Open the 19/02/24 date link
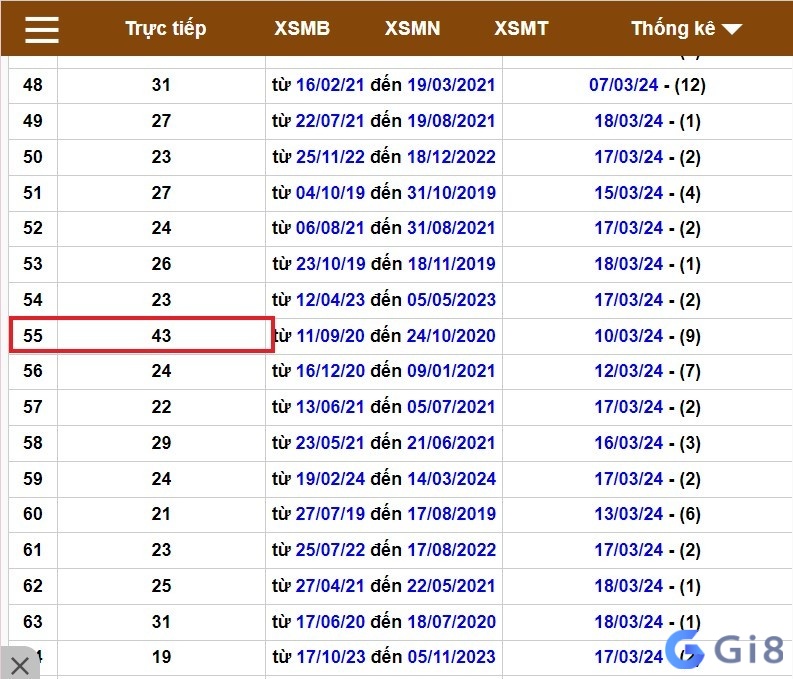The height and width of the screenshot is (679, 793). tap(330, 479)
